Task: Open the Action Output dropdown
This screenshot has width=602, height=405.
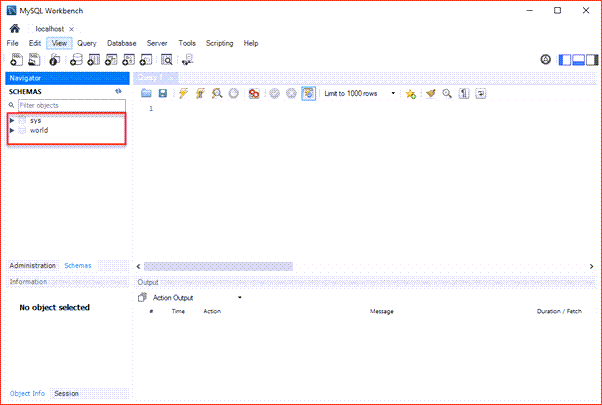Action: point(240,298)
